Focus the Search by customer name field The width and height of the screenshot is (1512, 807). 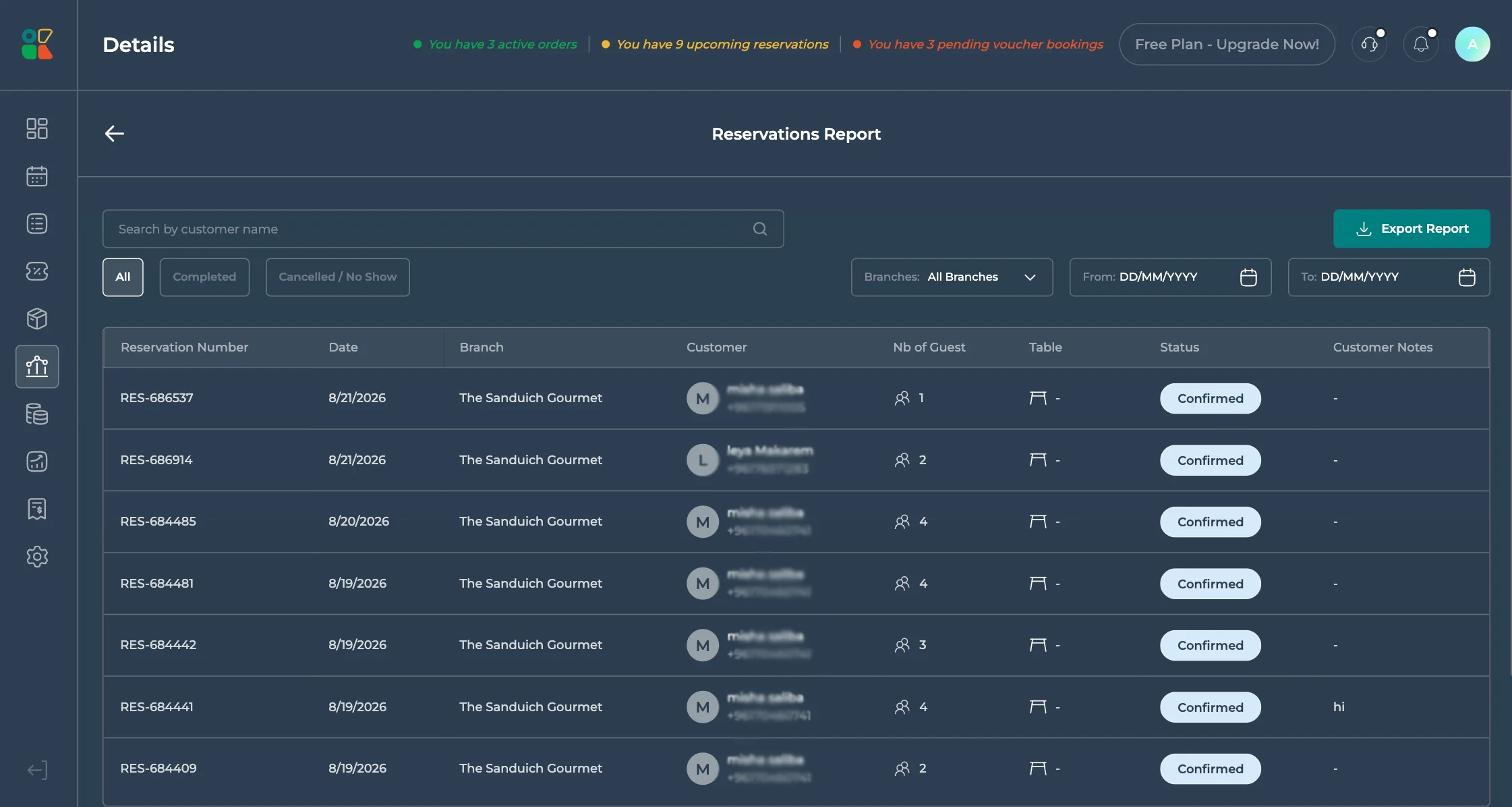click(x=443, y=229)
